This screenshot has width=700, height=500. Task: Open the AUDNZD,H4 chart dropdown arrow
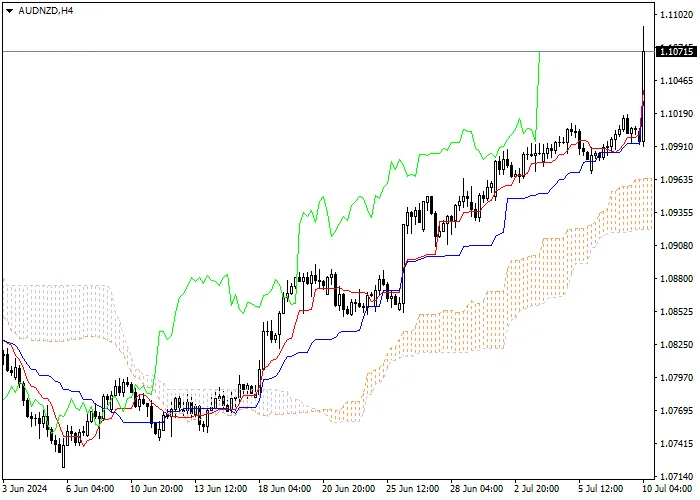click(x=9, y=11)
